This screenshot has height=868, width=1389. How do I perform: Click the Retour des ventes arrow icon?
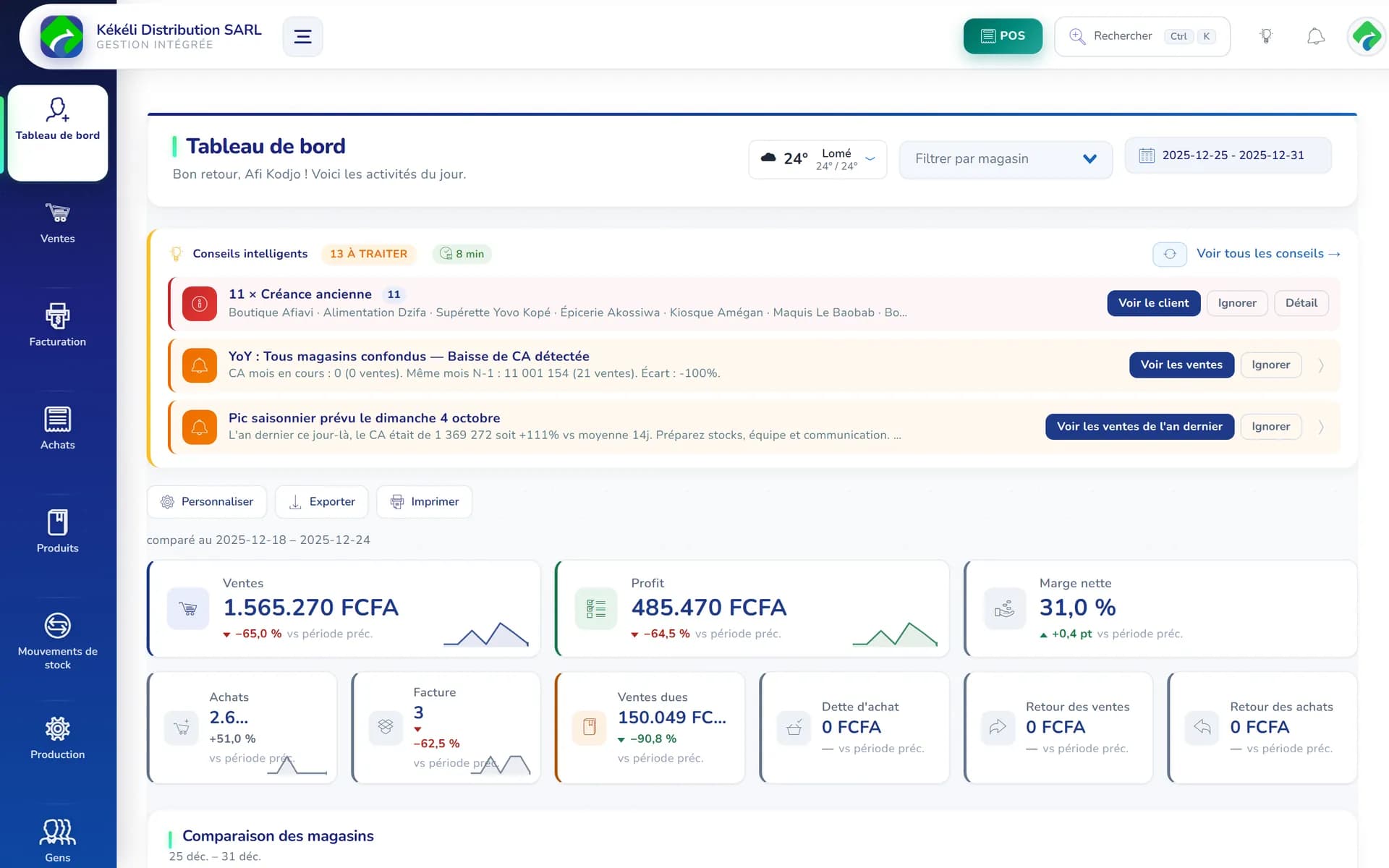pos(998,727)
